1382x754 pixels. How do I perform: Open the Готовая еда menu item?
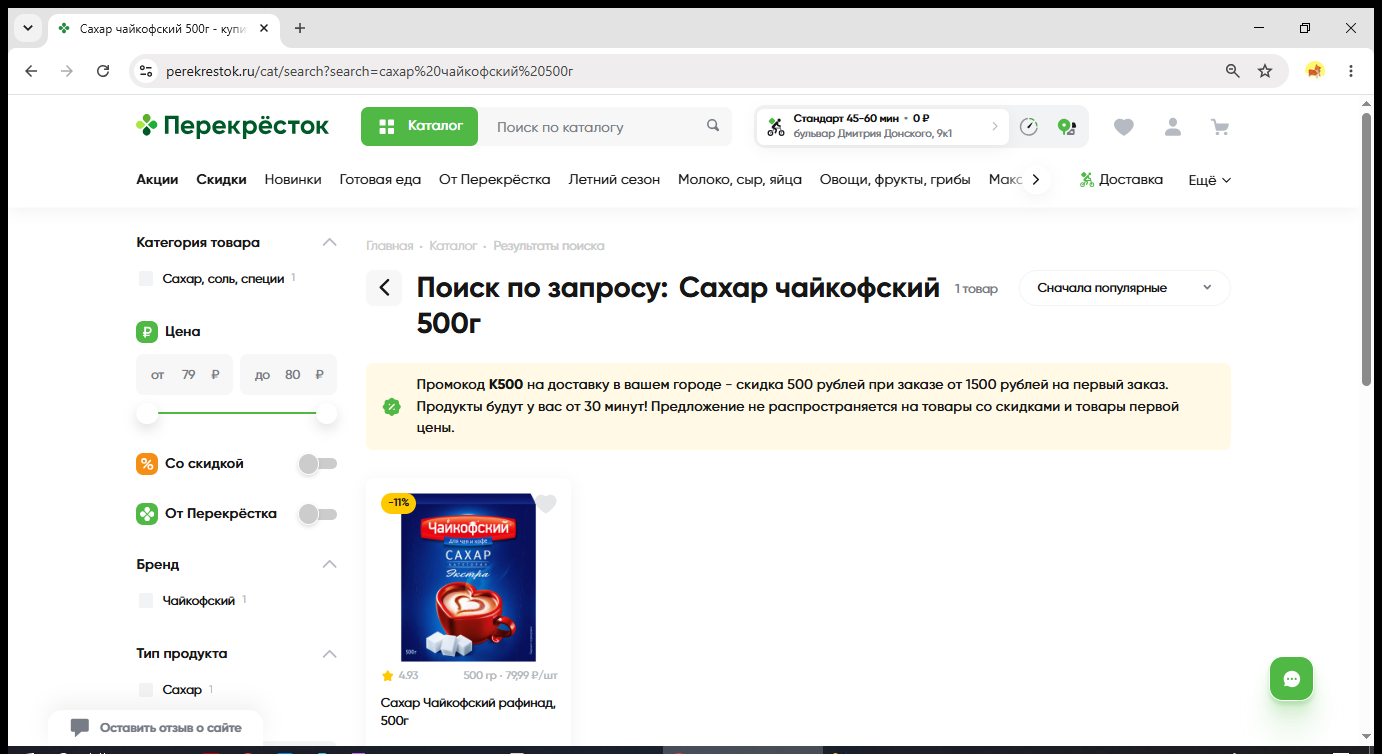(380, 180)
